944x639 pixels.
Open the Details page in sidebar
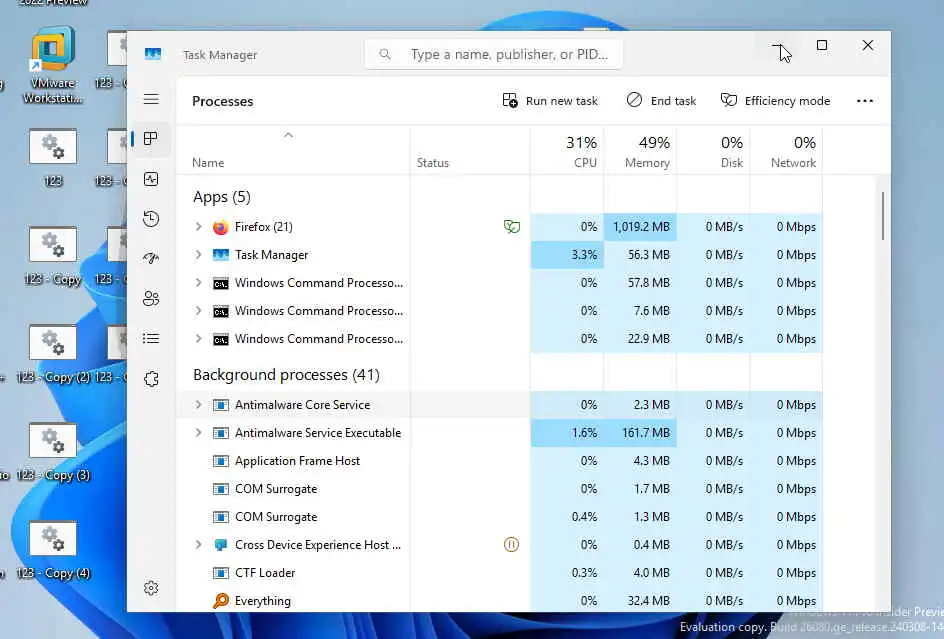(x=151, y=338)
